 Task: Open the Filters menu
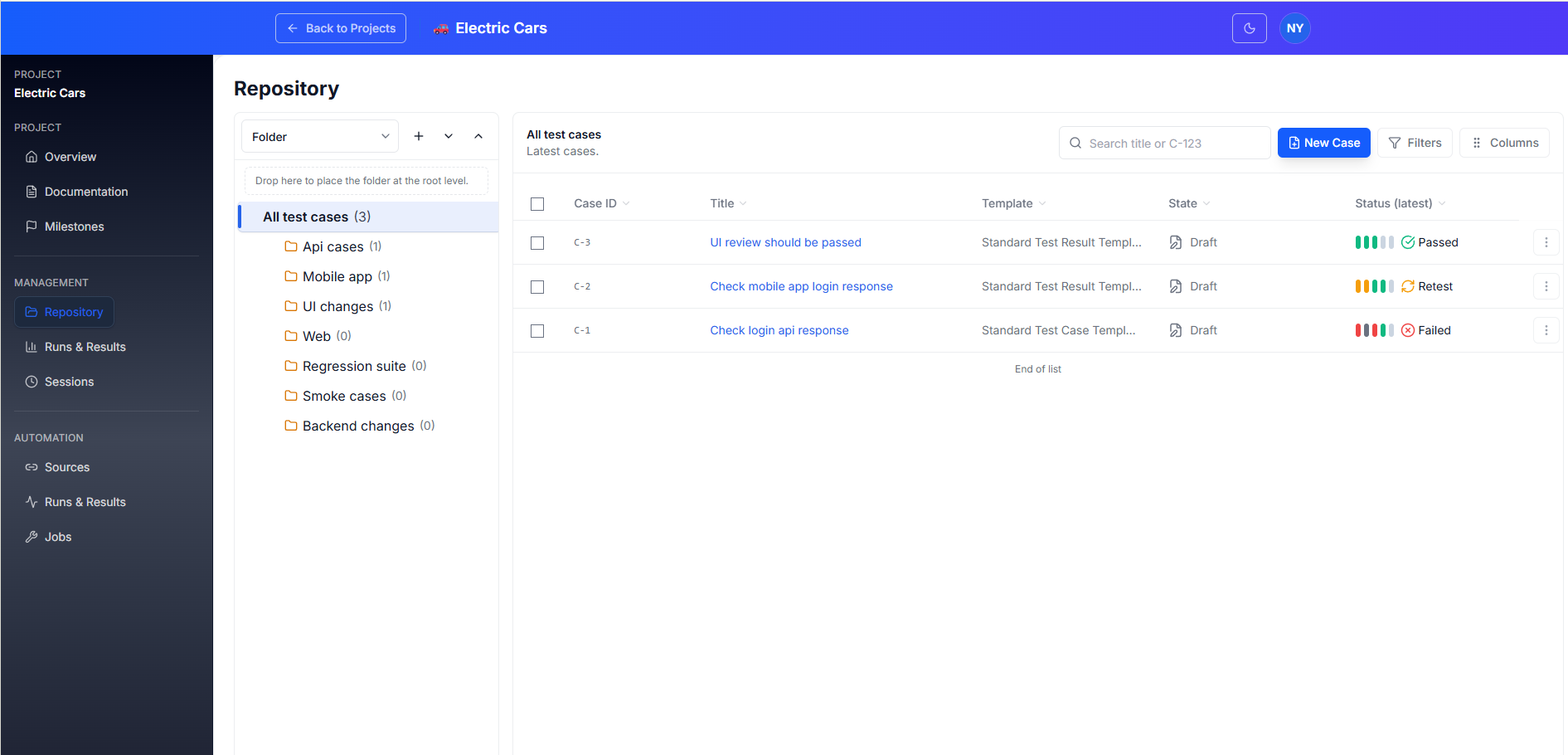pyautogui.click(x=1415, y=142)
